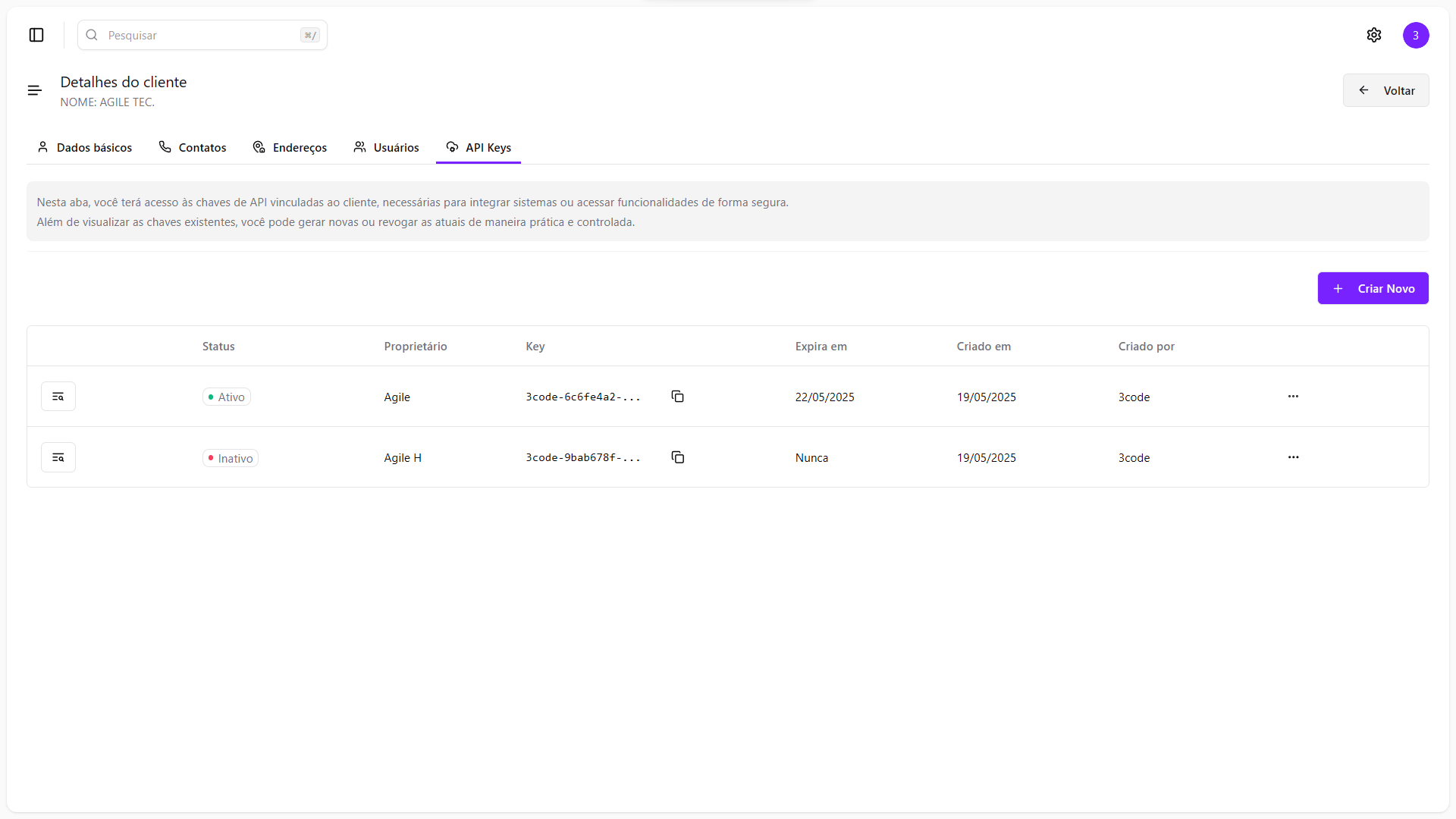
Task: Switch to the Dados básicos tab
Action: coord(85,147)
